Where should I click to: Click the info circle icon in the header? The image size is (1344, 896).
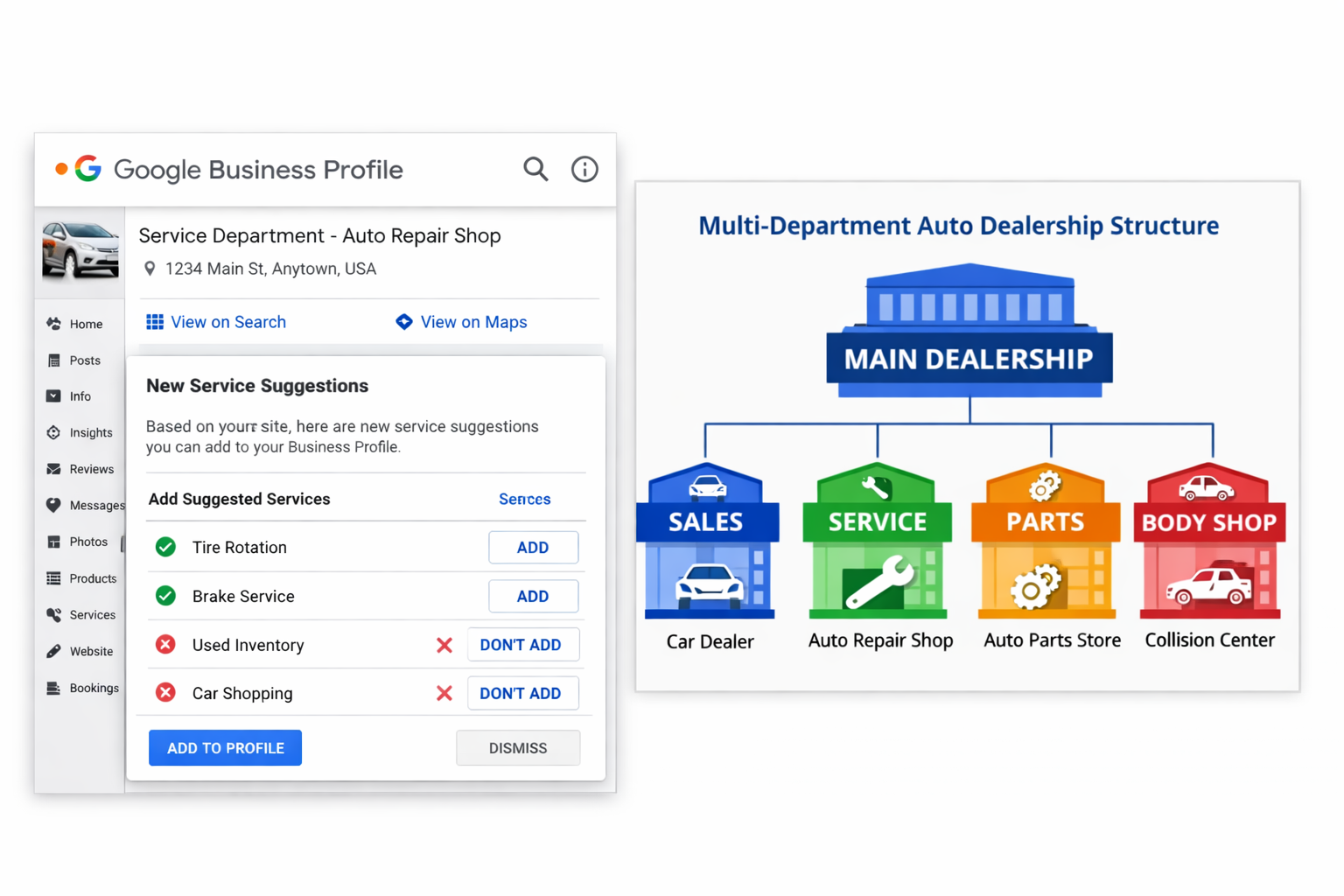(584, 169)
